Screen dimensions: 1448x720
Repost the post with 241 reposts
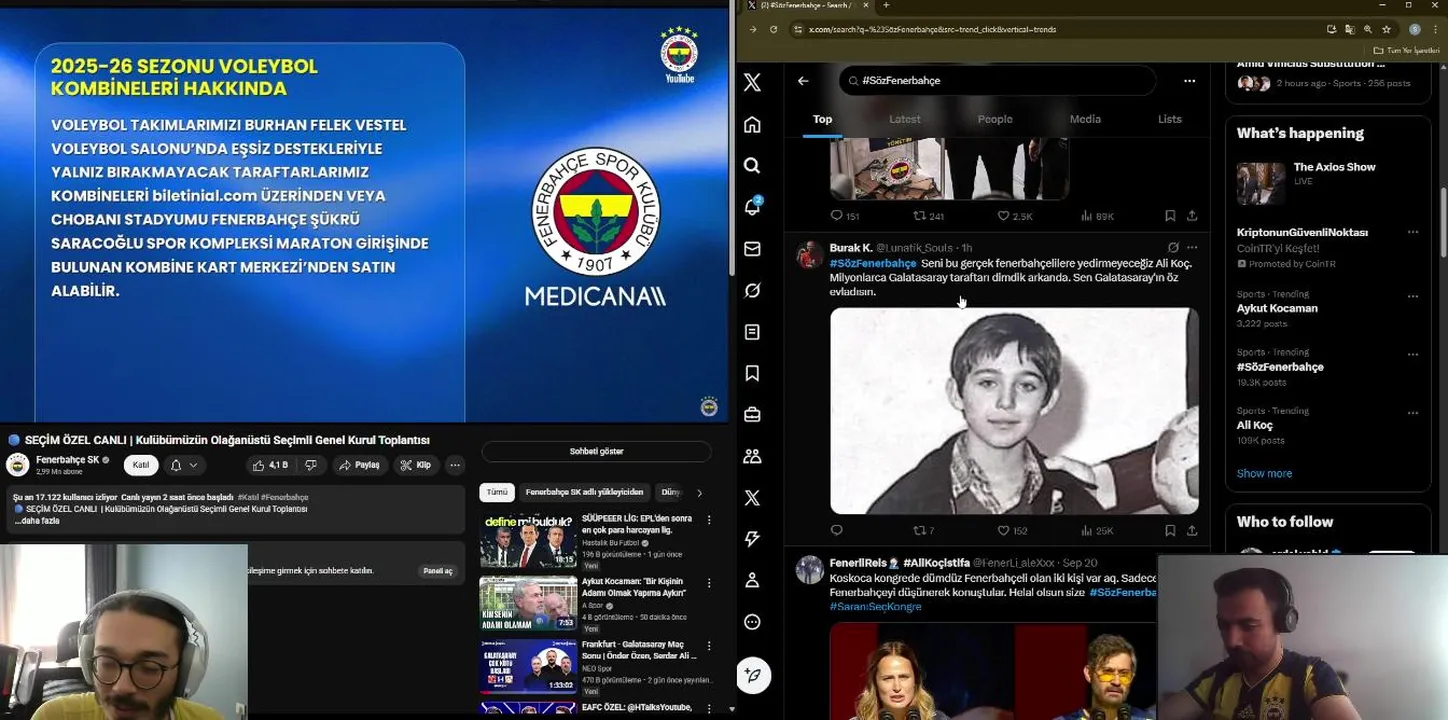pos(929,216)
